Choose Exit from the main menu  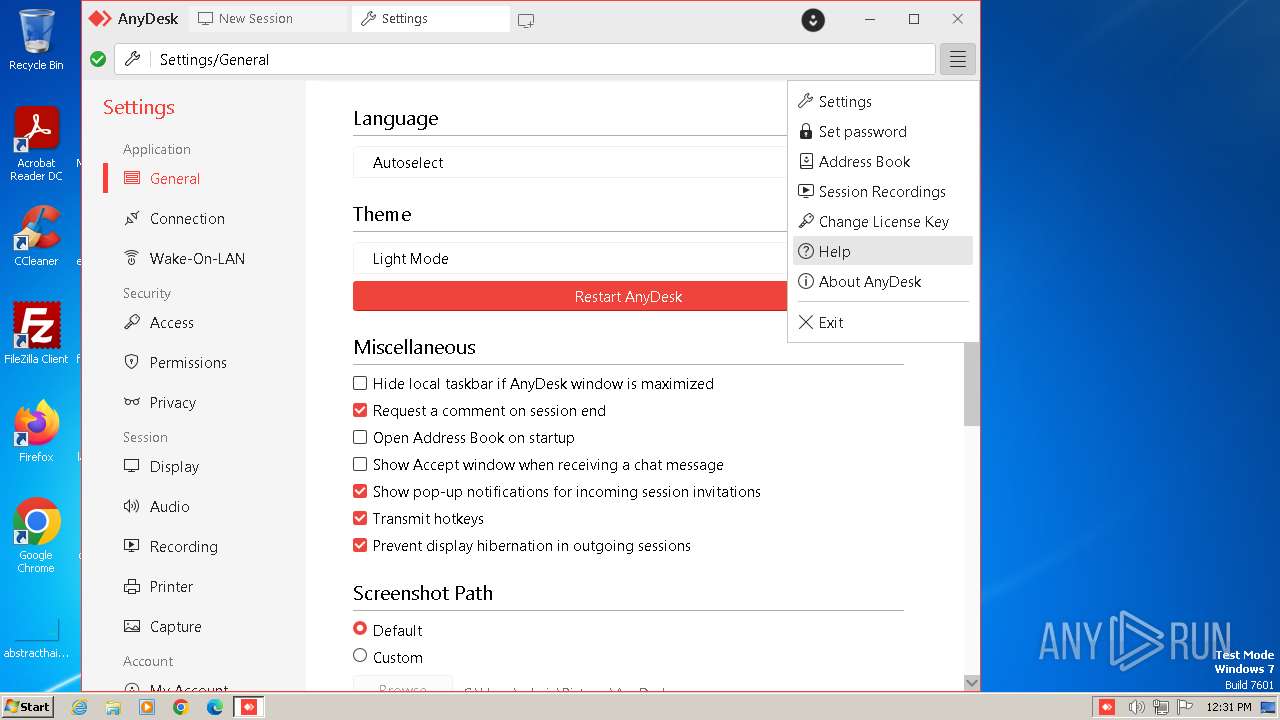pyautogui.click(x=883, y=322)
